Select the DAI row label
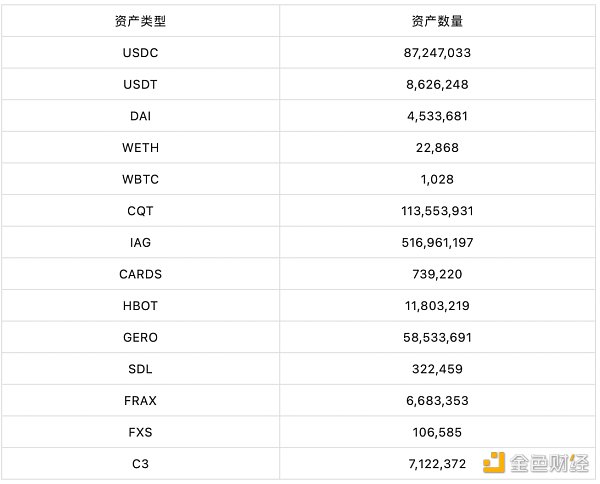 [140, 116]
